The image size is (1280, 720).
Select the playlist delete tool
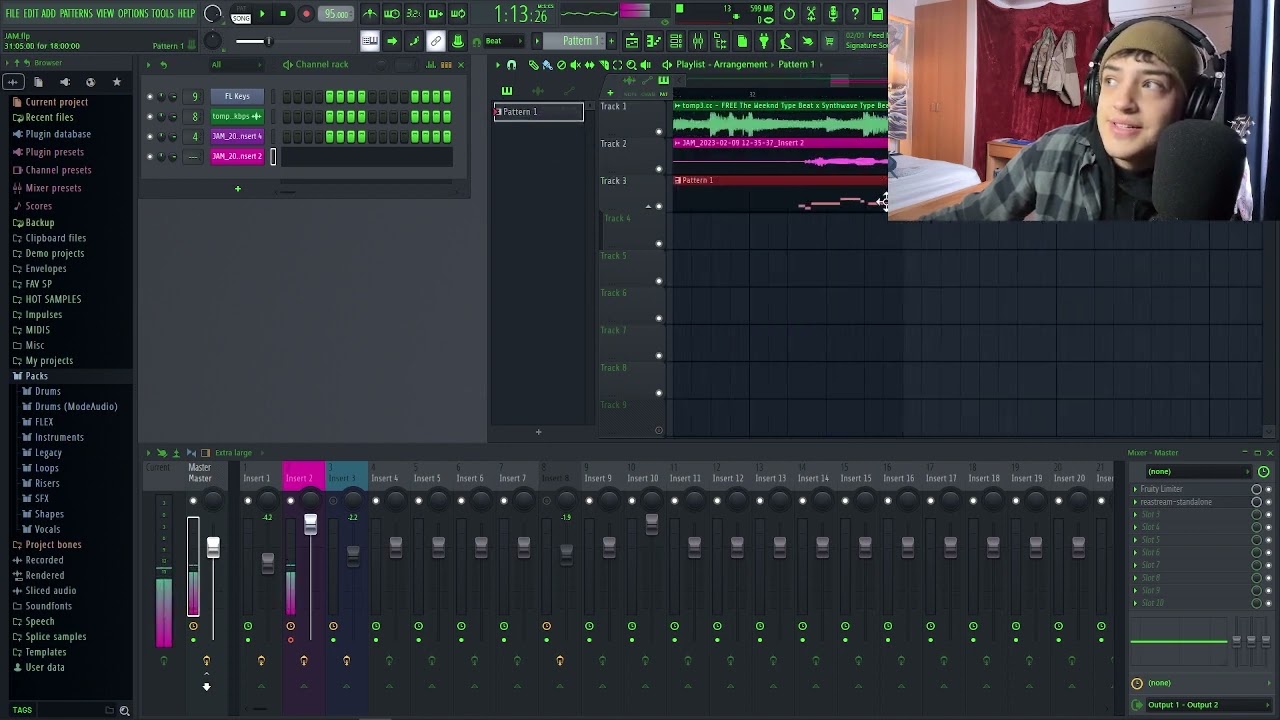561,65
